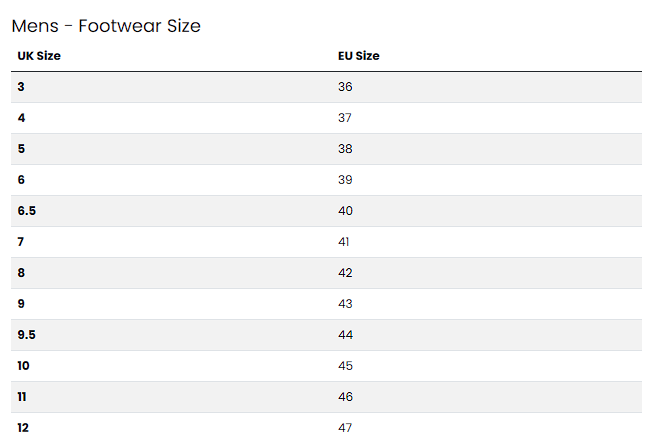
Task: Click UK size 6 cell
Action: [x=21, y=180]
